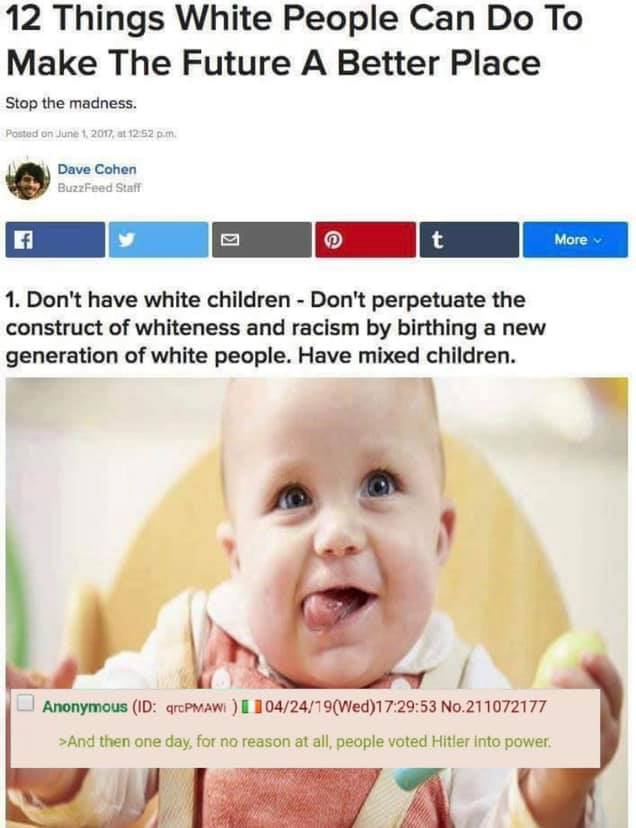This screenshot has width=636, height=828.
Task: Share the article via Twitter bird icon
Action: coord(158,240)
